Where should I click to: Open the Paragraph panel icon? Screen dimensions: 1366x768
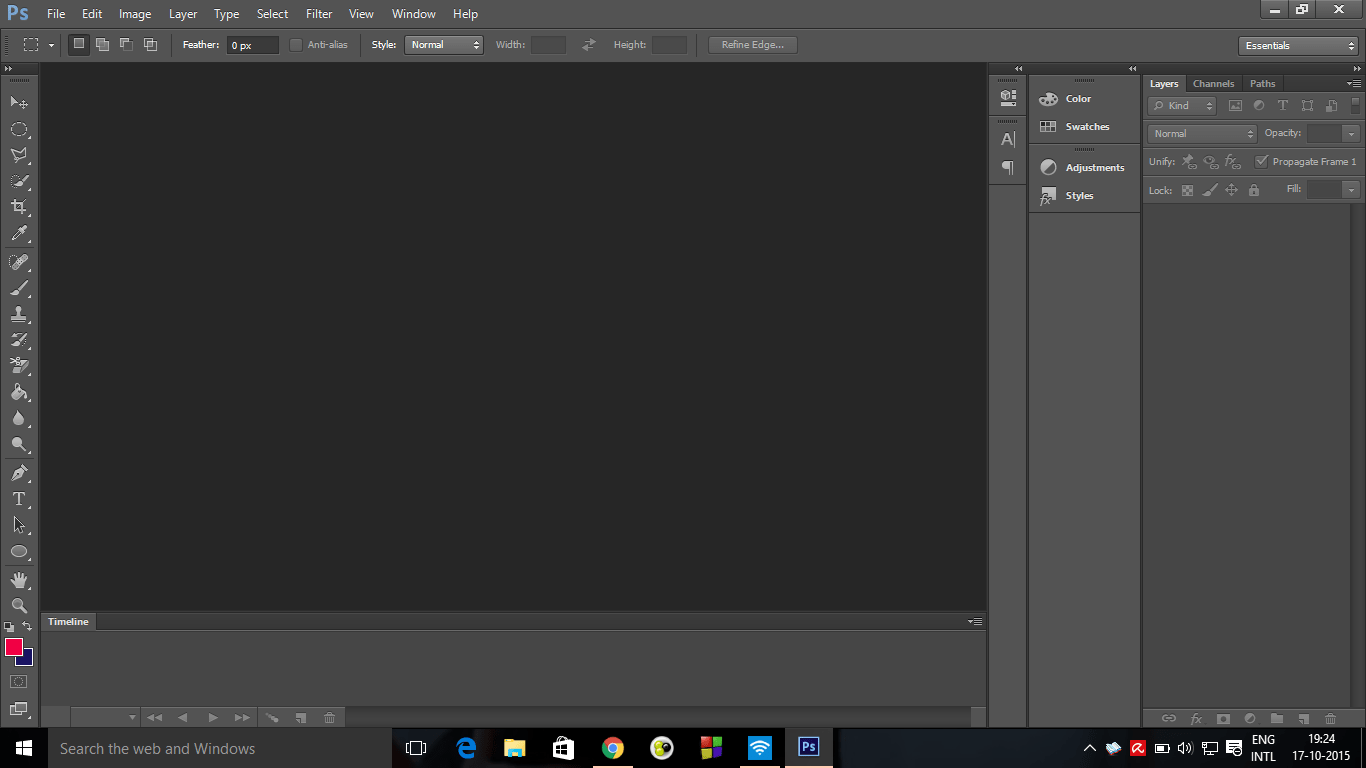click(1008, 167)
